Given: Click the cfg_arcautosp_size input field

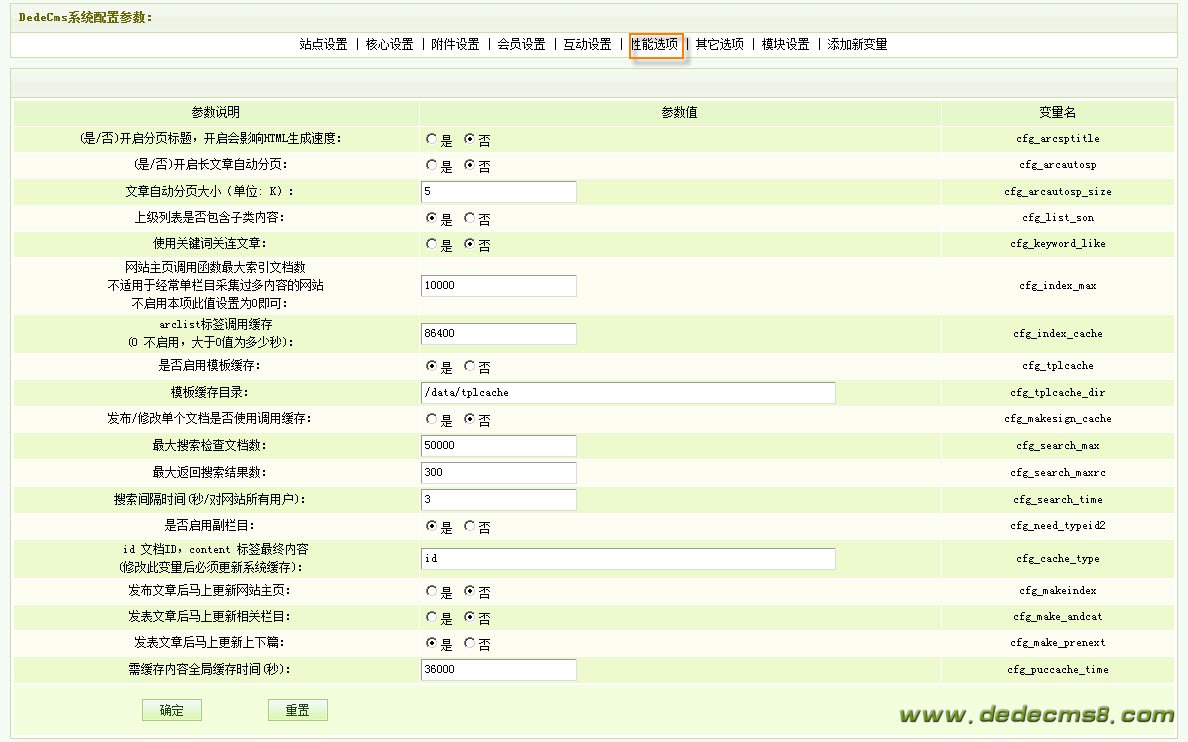Looking at the screenshot, I should [499, 192].
